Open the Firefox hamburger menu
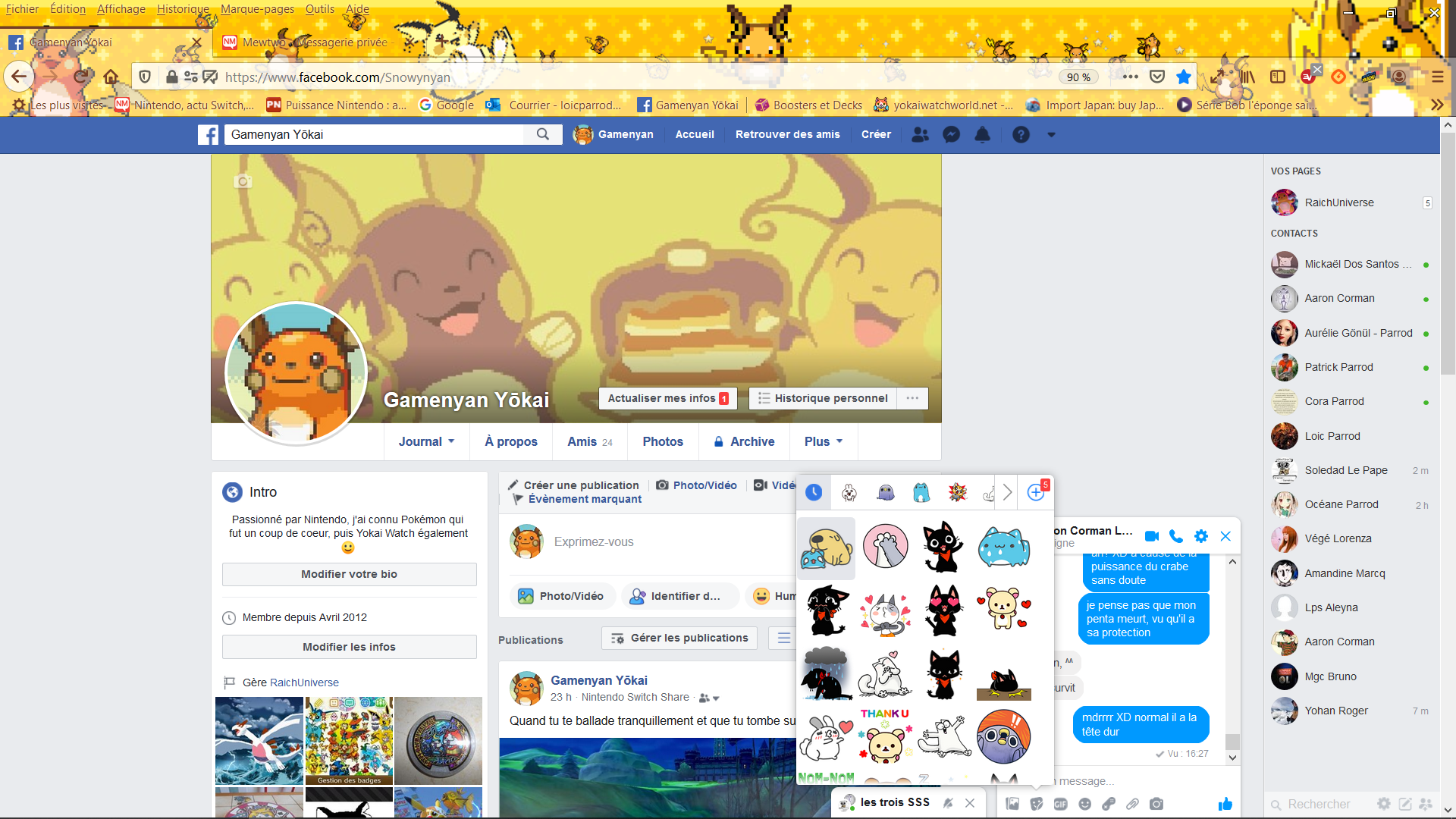 [x=1437, y=77]
